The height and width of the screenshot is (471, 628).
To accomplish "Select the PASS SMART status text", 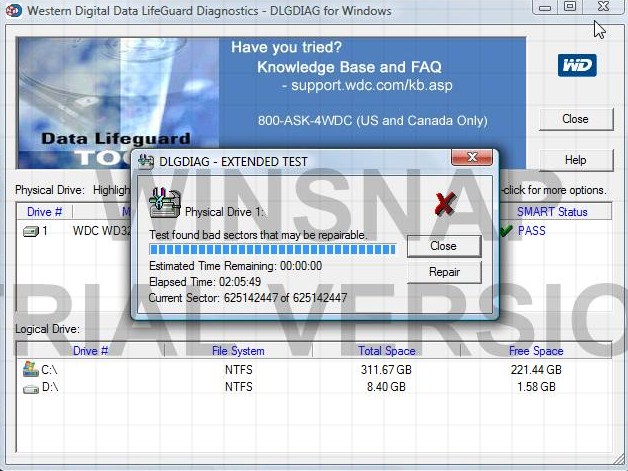I will [x=531, y=231].
